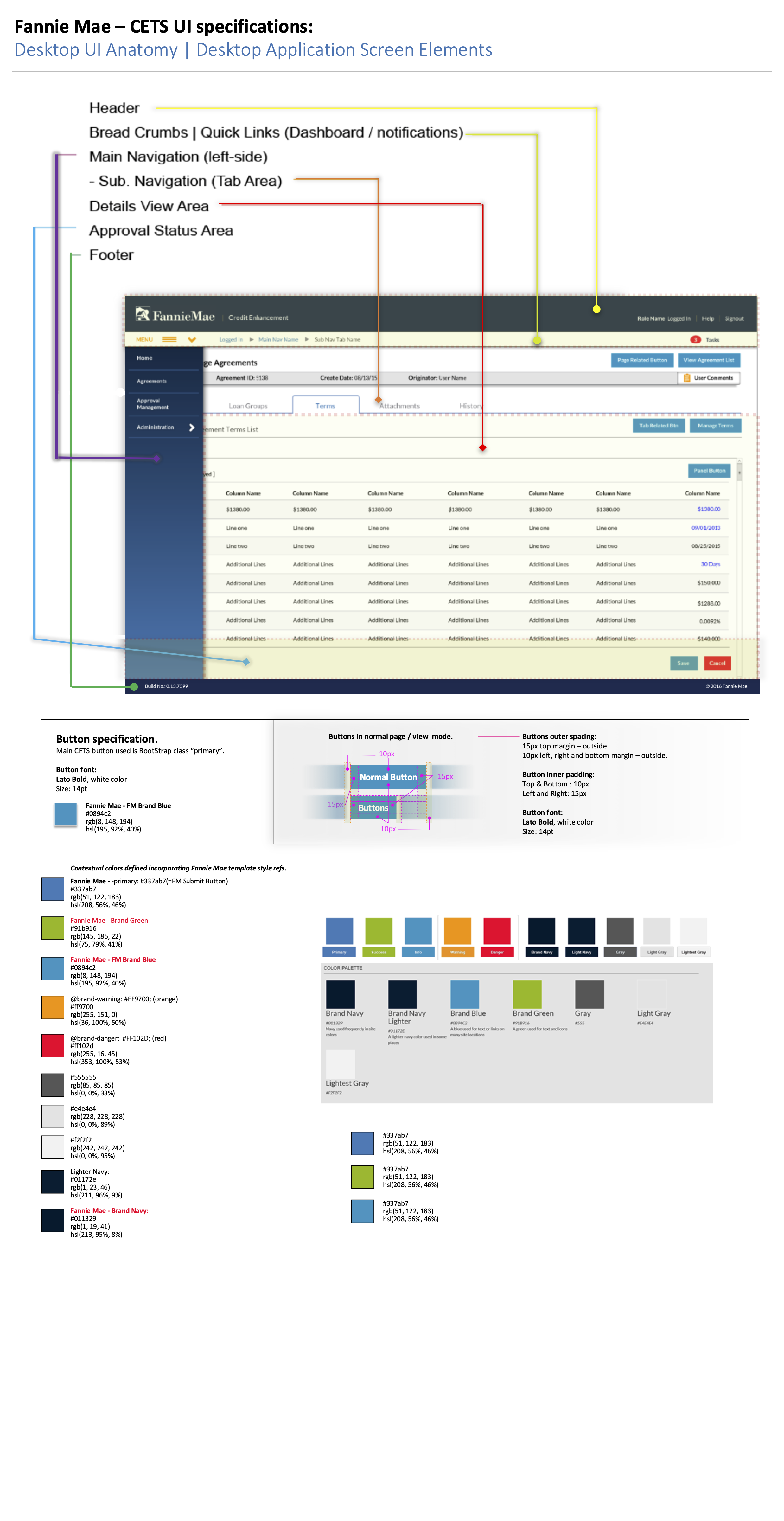Viewport: 784px width, 1521px height.
Task: Select the Lightest Gray swatch in Color Palette
Action: (340, 1065)
